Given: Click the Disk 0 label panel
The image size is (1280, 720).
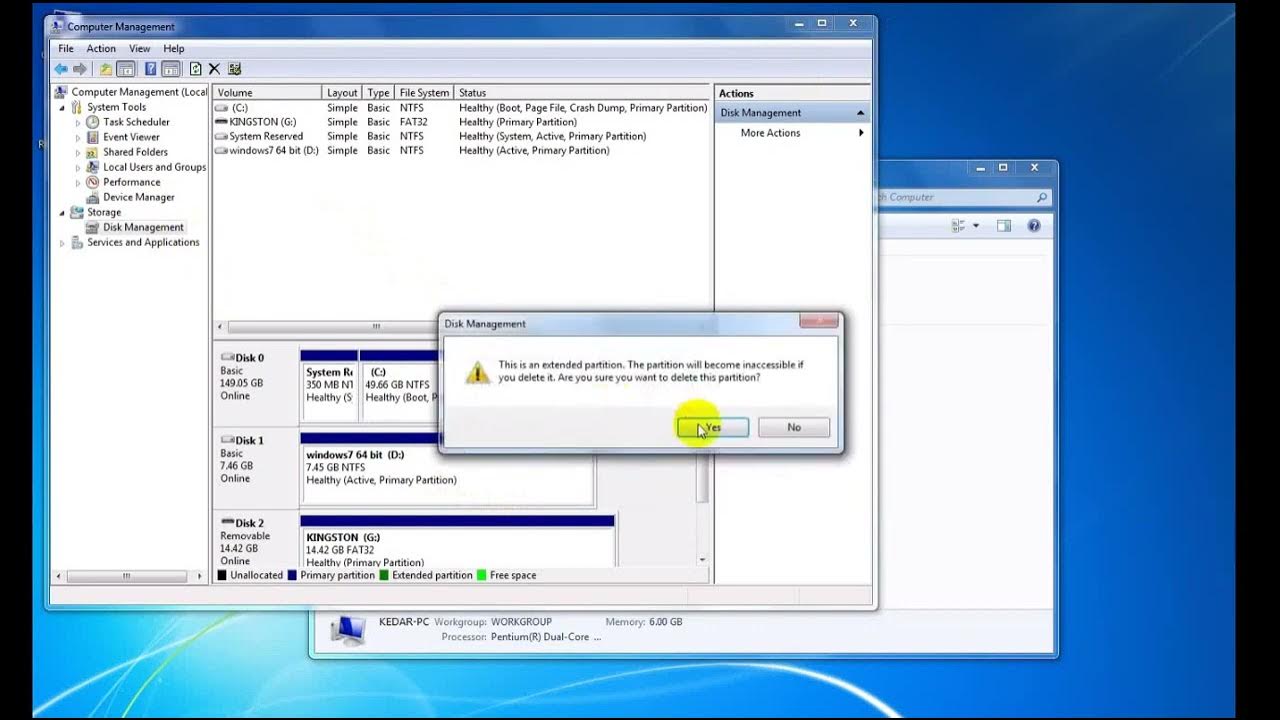Looking at the screenshot, I should click(x=256, y=385).
